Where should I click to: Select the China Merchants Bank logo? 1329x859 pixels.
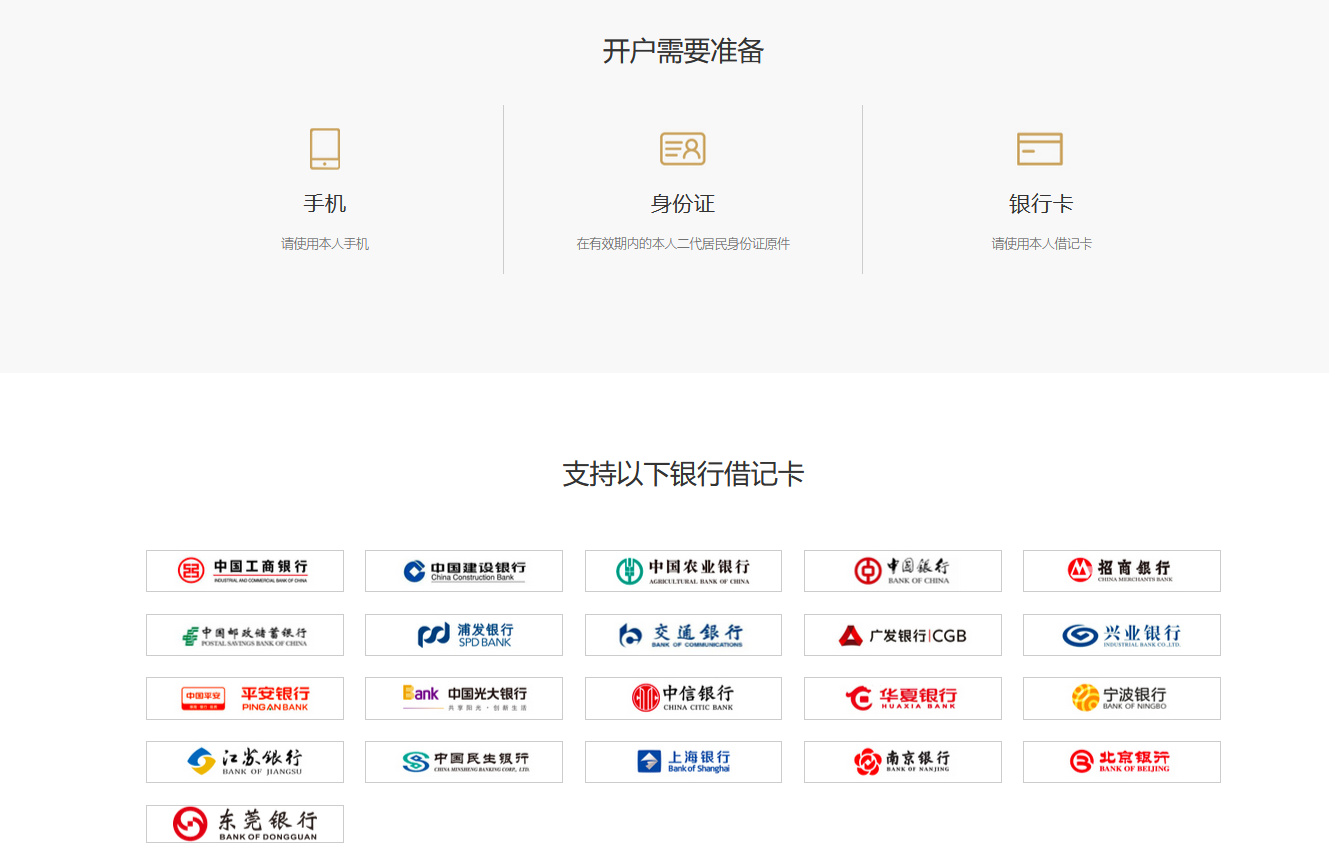point(1121,571)
